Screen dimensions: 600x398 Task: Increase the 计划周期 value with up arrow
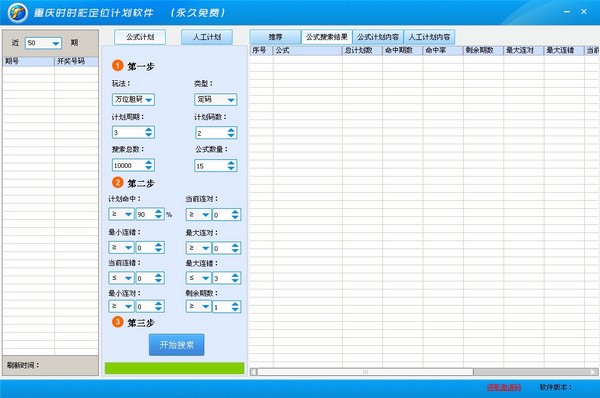coord(149,130)
